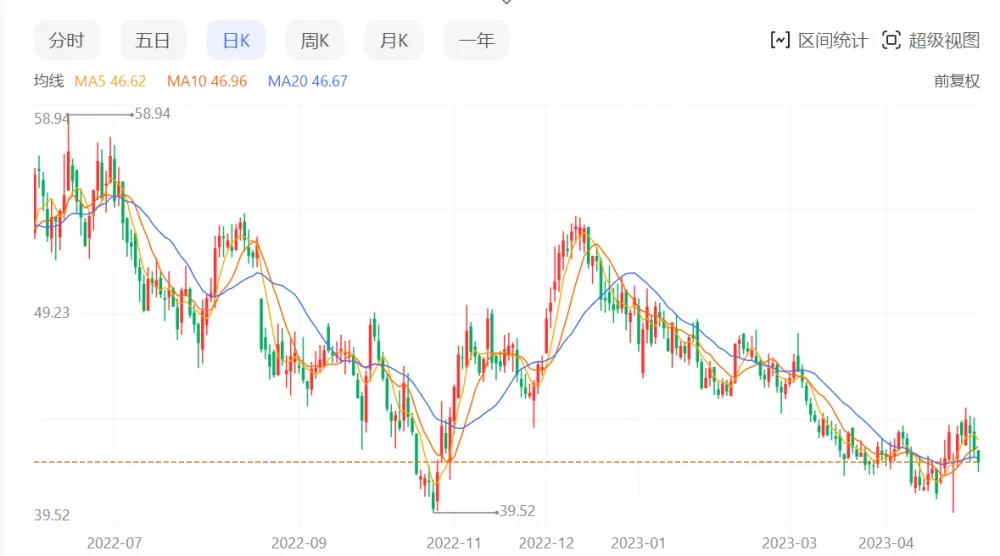Launch the 超级视图 super view

[931, 40]
